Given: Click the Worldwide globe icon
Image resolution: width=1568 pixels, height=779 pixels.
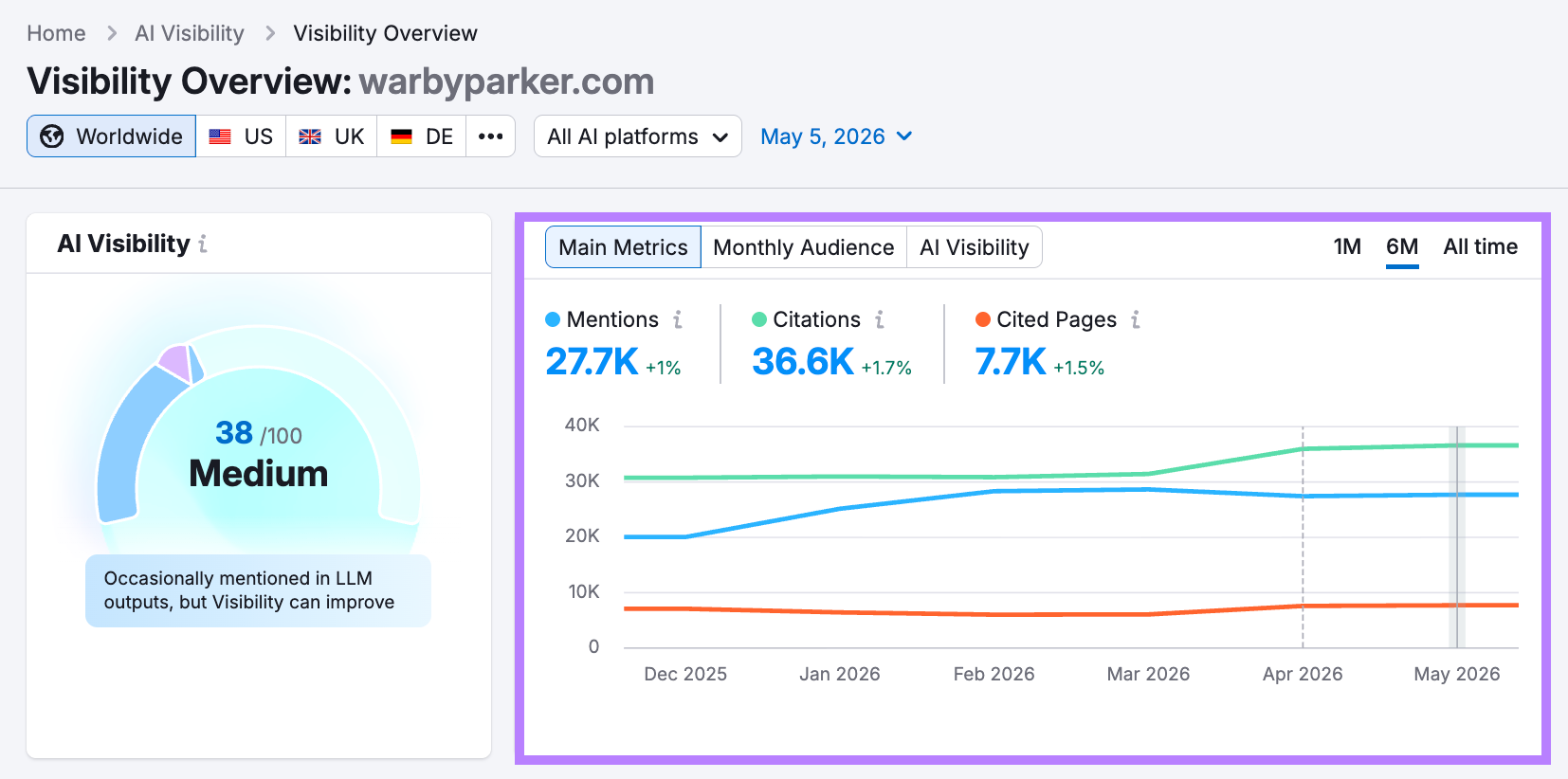Looking at the screenshot, I should click(52, 136).
